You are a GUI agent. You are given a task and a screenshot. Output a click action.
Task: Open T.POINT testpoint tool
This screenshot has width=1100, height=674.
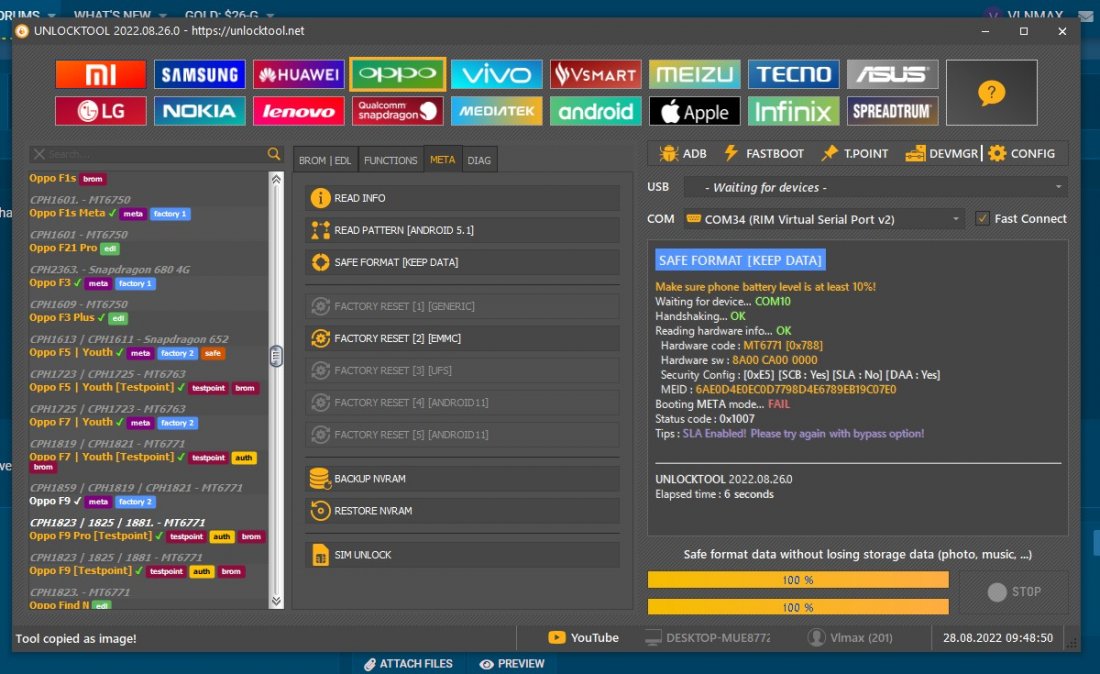click(855, 153)
